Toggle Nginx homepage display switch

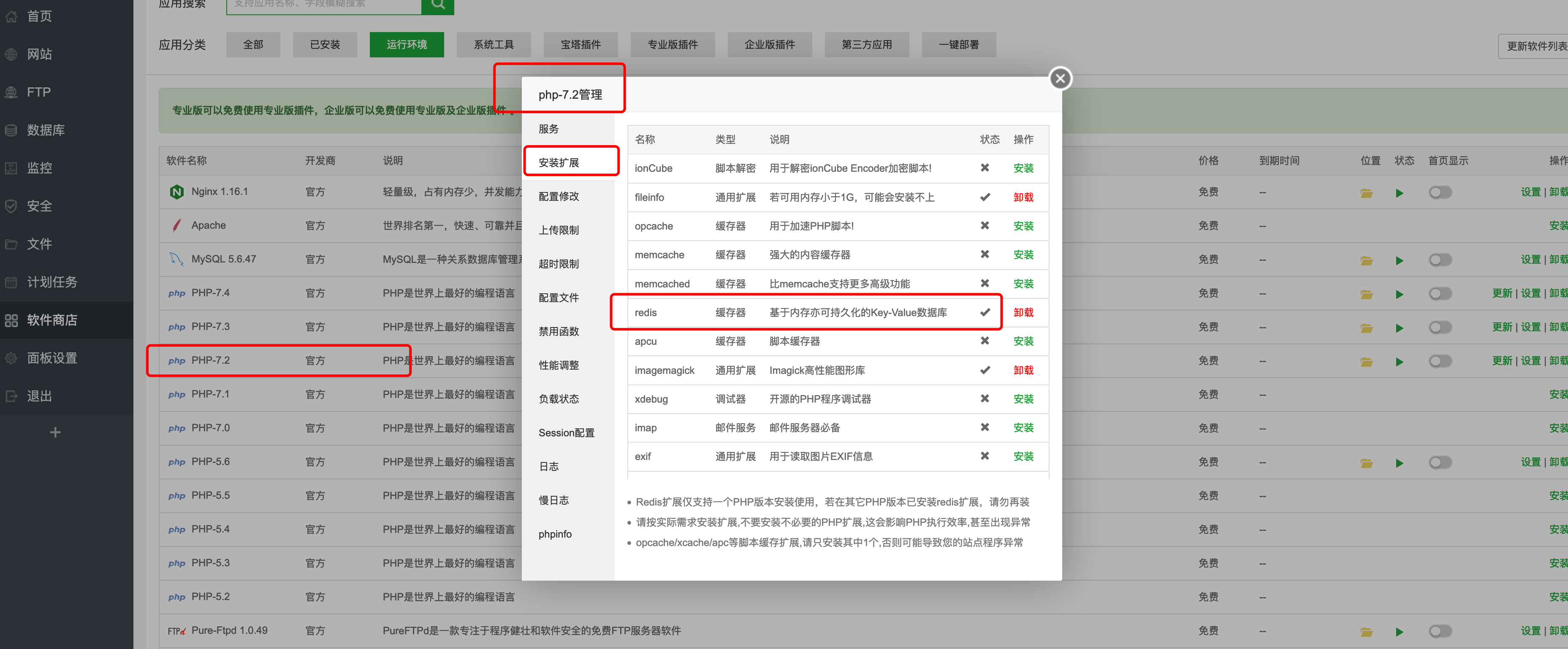tap(1440, 192)
